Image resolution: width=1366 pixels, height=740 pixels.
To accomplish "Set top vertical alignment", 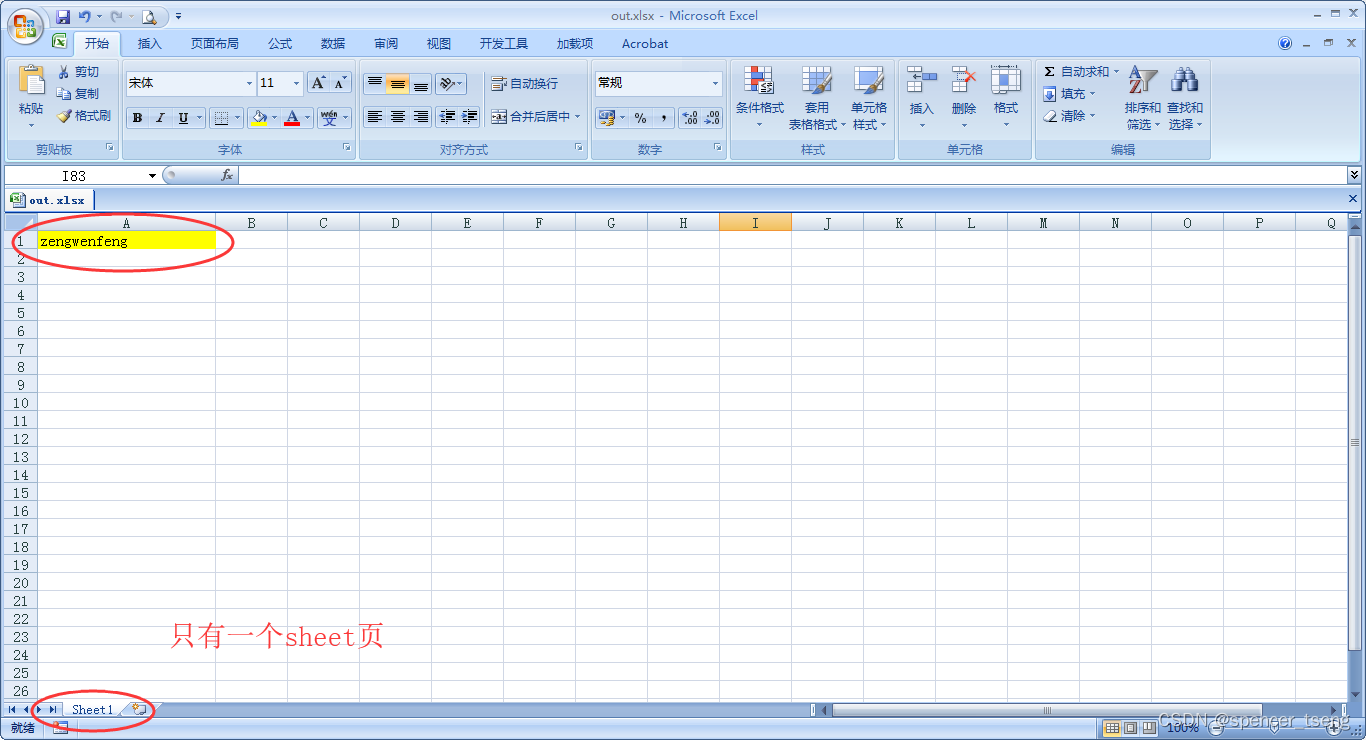I will [374, 84].
